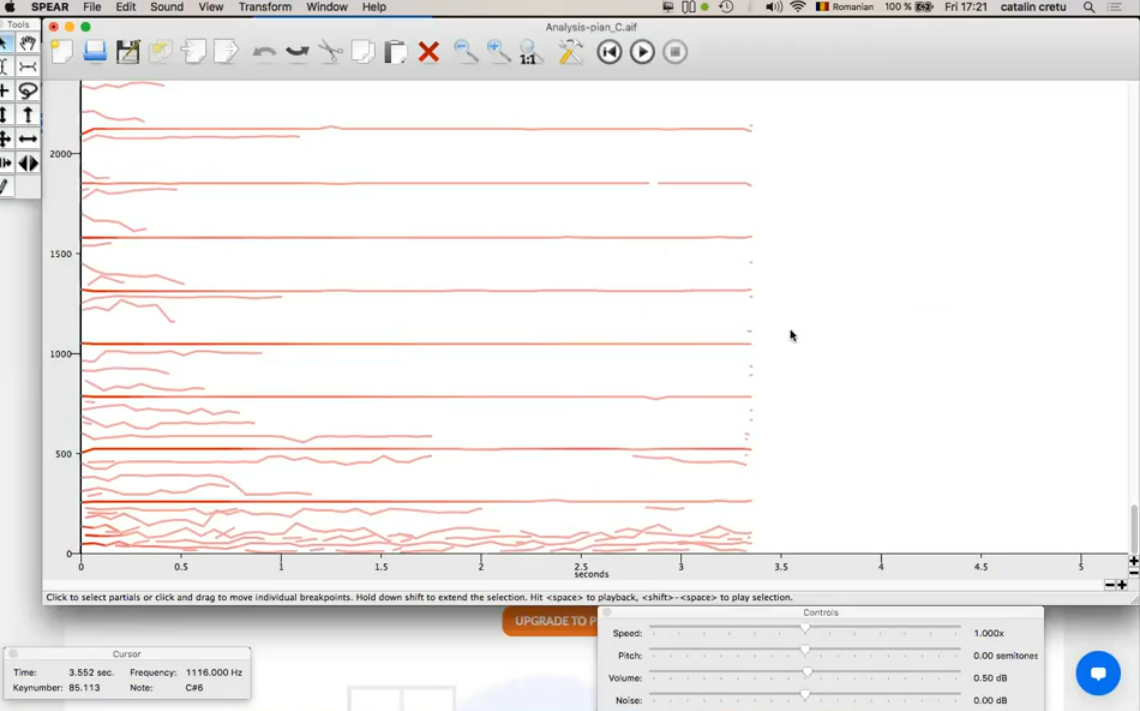Select the lasso selection tool
The height and width of the screenshot is (711, 1140).
click(28, 91)
